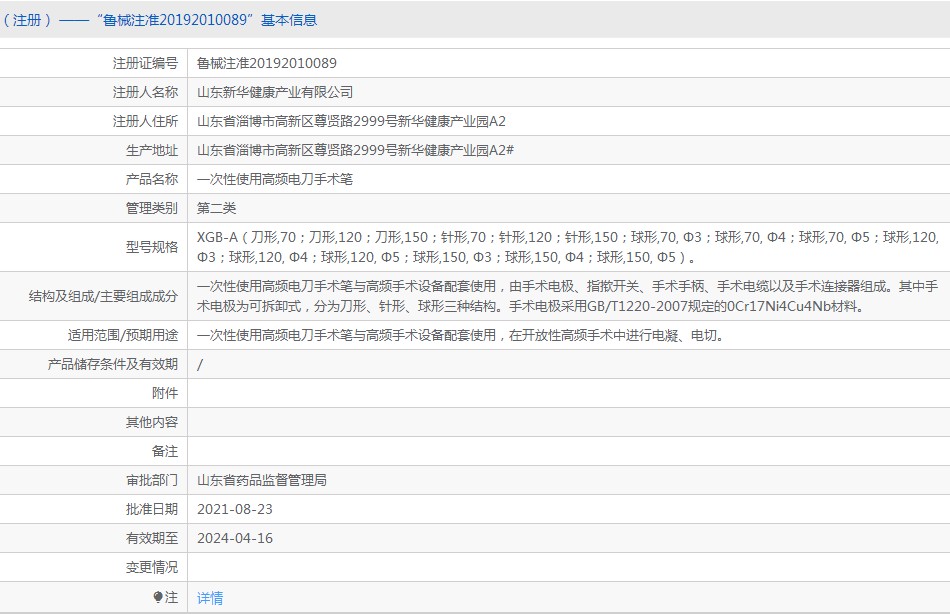Click the management class value 第二类
The width and height of the screenshot is (950, 614).
(216, 209)
